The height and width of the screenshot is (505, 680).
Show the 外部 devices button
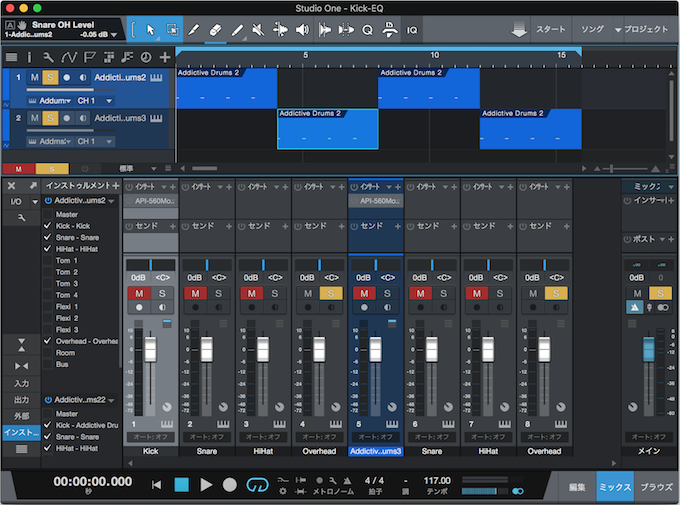pos(21,416)
